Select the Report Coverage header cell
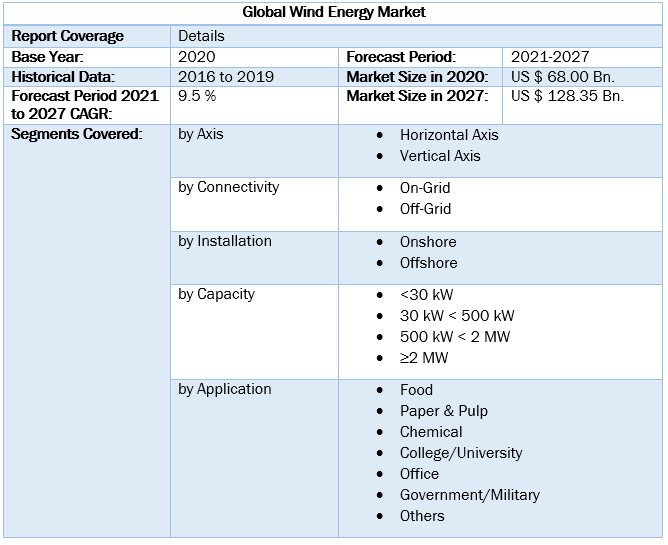668x545 pixels. [67, 36]
